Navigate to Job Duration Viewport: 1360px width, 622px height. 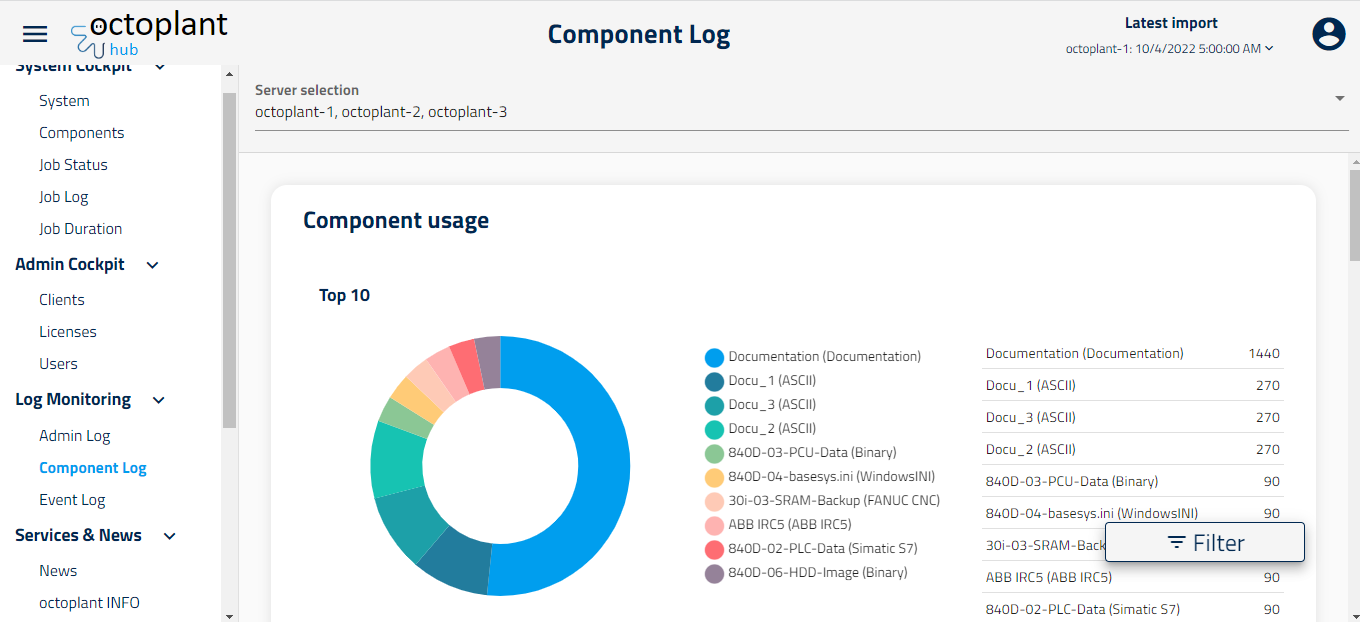pyautogui.click(x=81, y=229)
